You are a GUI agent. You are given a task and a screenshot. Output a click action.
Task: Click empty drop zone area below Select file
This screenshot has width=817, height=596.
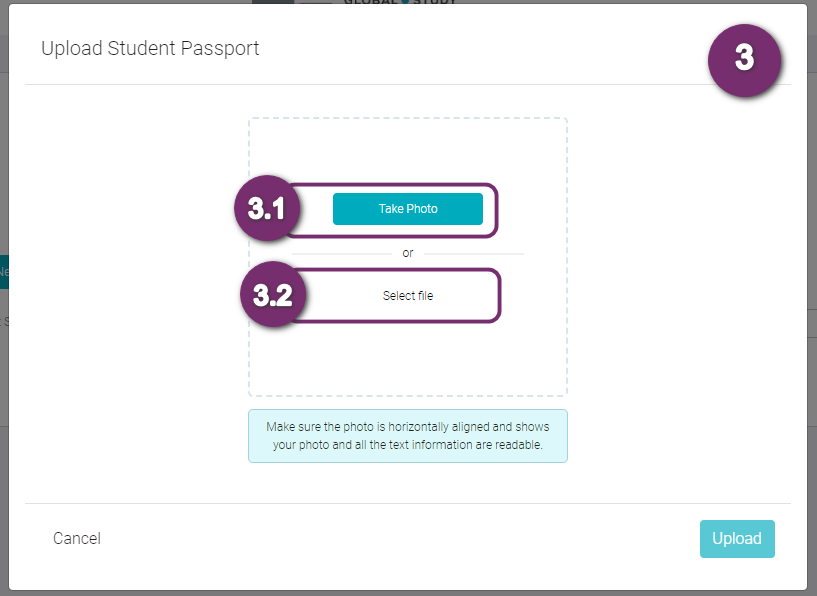pos(407,359)
